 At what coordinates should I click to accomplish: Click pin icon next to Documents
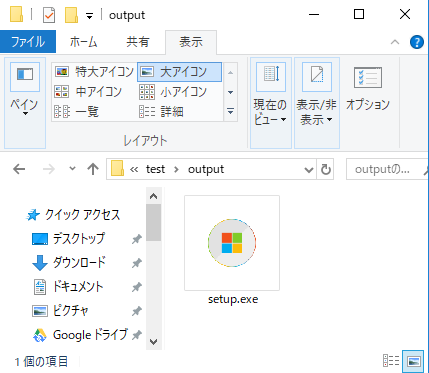click(136, 287)
